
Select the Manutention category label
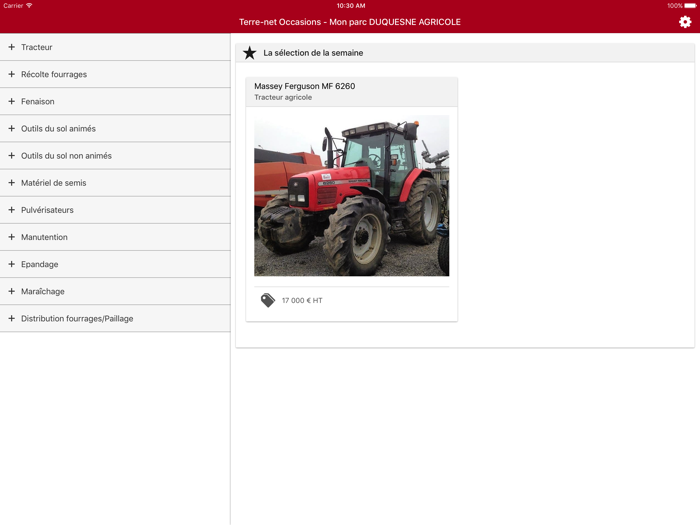pos(44,237)
